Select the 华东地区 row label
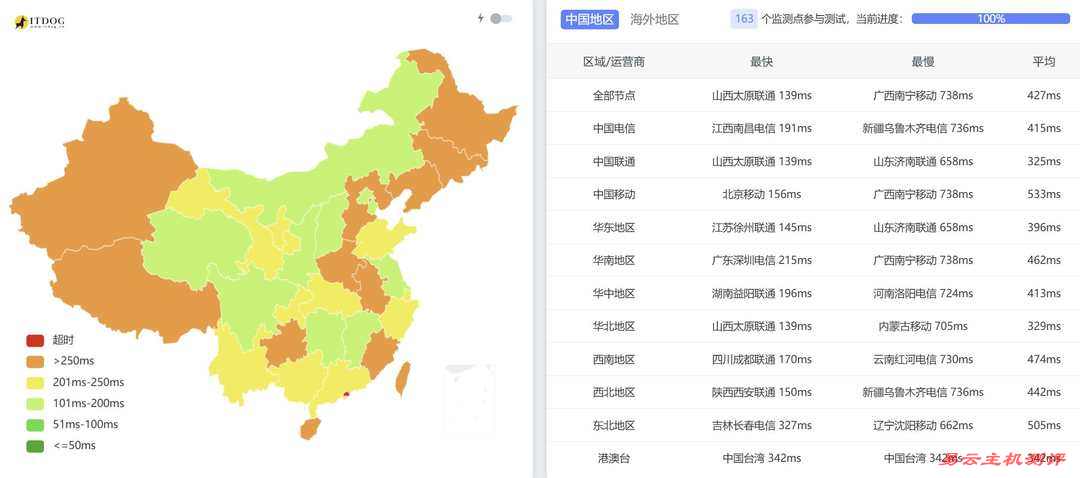This screenshot has height=478, width=1080. [614, 227]
